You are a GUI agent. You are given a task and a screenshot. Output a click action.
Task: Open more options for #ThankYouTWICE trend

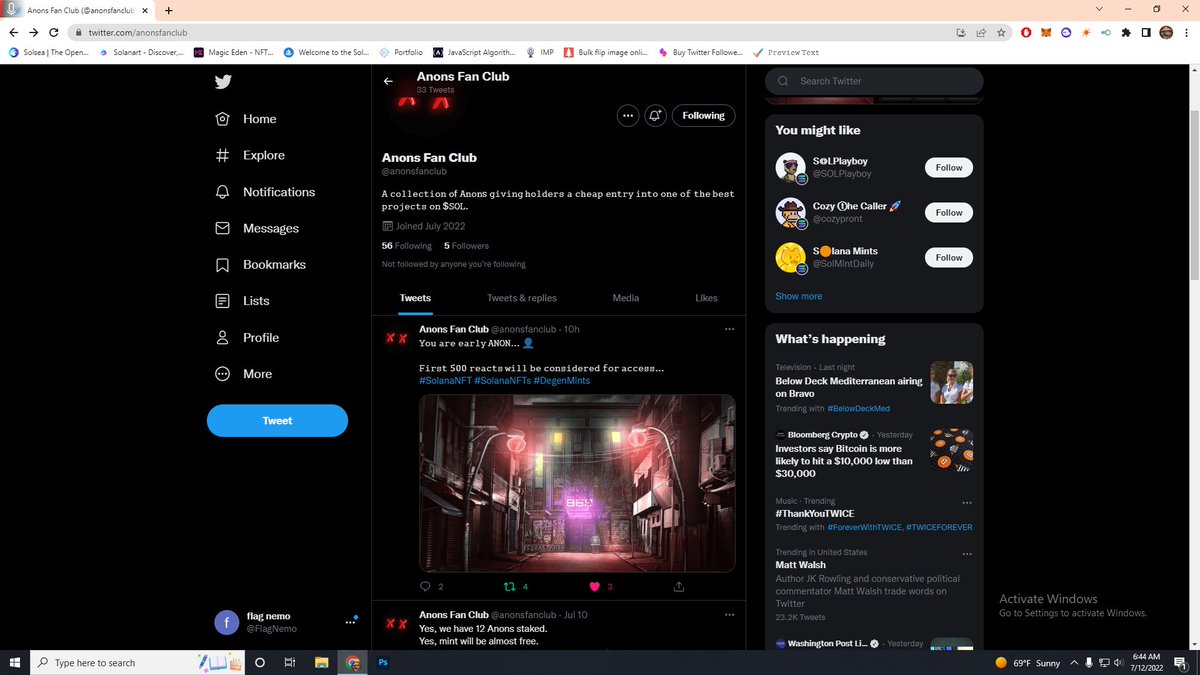point(967,503)
